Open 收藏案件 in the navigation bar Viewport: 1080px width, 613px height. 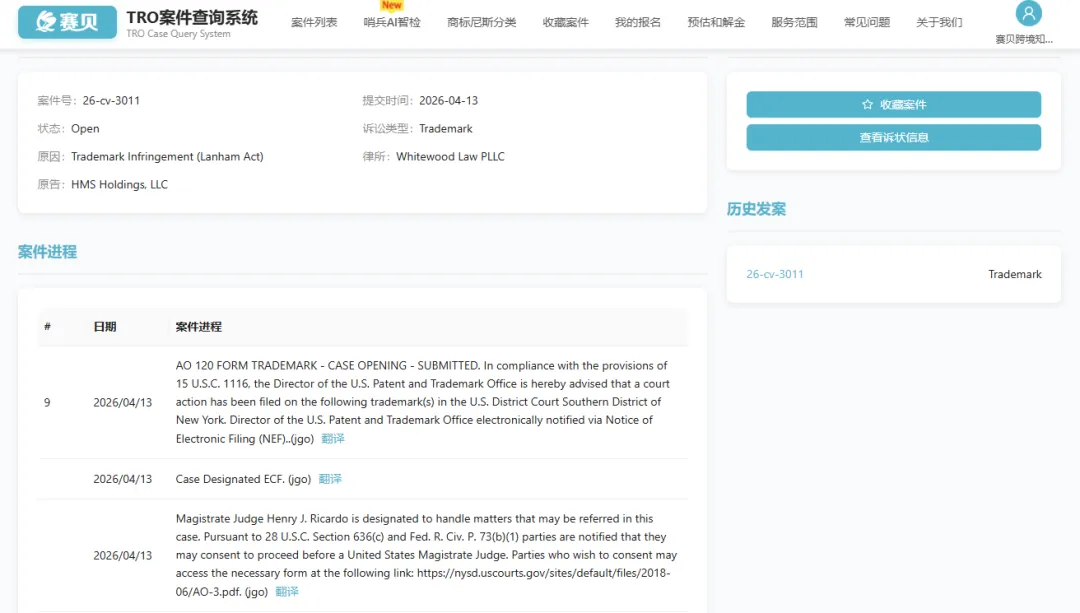pos(565,22)
